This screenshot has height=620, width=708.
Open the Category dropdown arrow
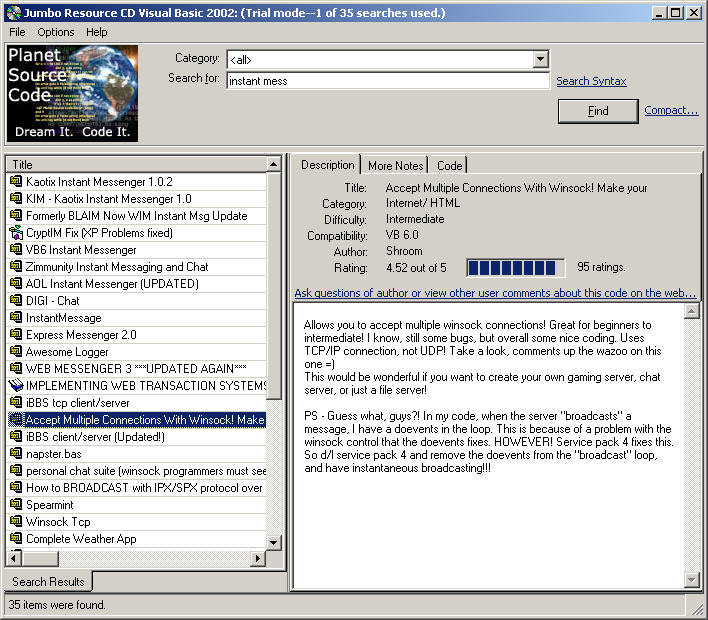point(540,59)
